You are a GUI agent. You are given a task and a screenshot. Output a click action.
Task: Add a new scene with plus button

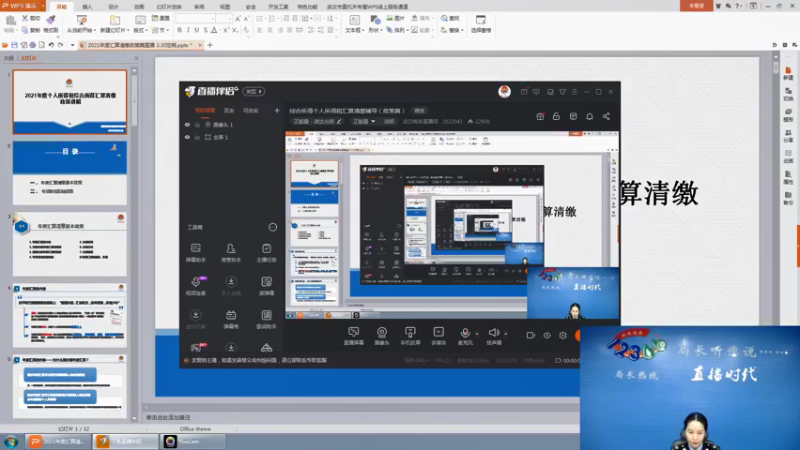pos(277,110)
